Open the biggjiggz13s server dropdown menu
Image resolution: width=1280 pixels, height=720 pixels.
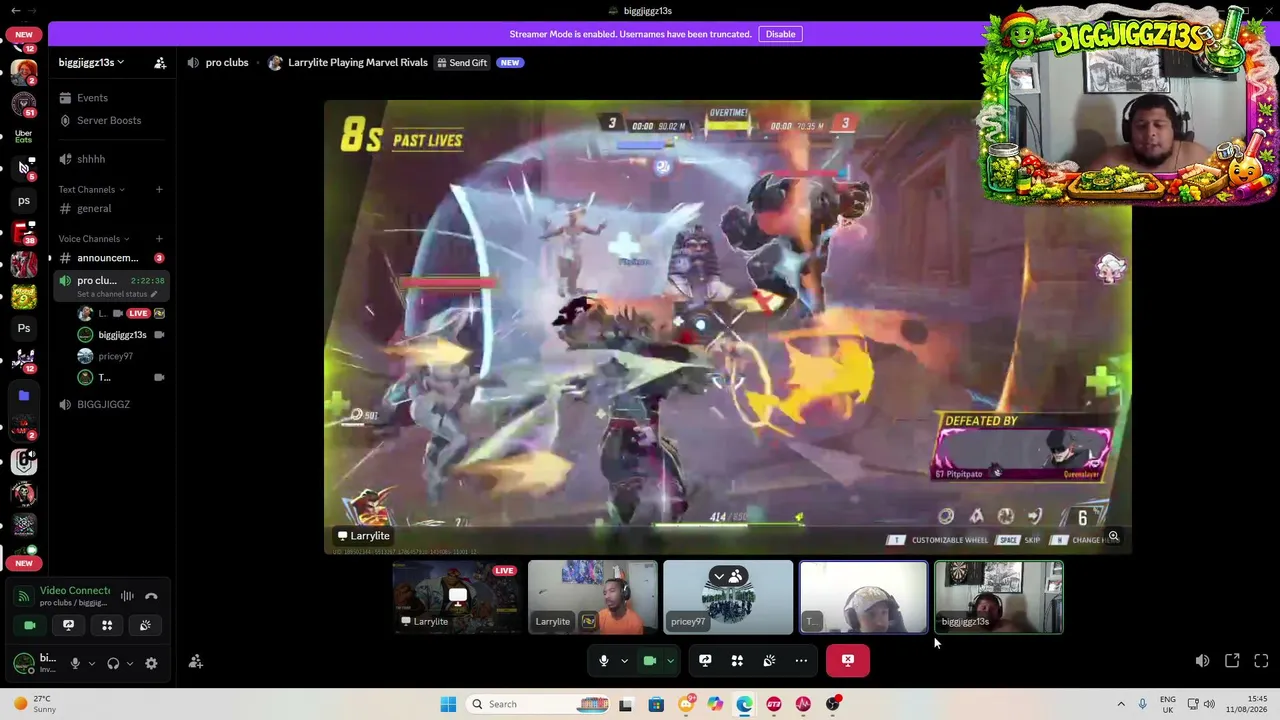tap(91, 62)
